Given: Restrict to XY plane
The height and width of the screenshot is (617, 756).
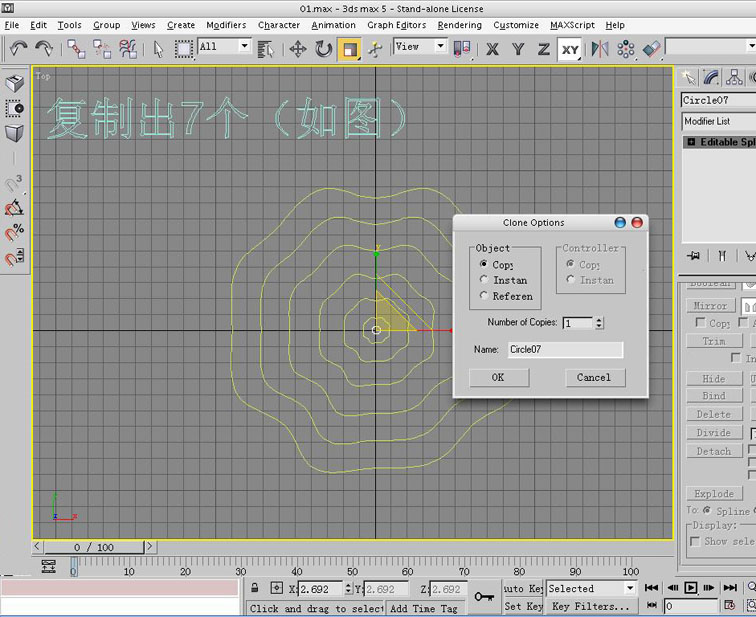Looking at the screenshot, I should tap(570, 49).
